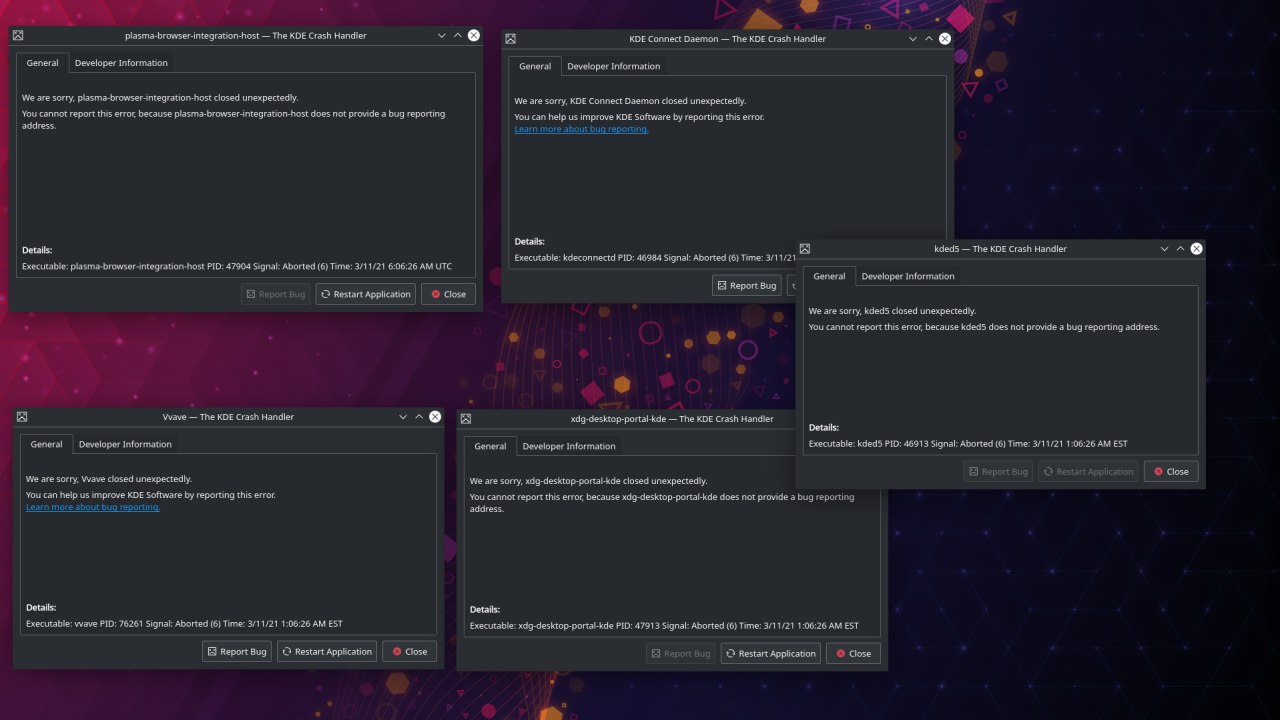Select General tab in kded5 window
The height and width of the screenshot is (720, 1280).
[829, 276]
